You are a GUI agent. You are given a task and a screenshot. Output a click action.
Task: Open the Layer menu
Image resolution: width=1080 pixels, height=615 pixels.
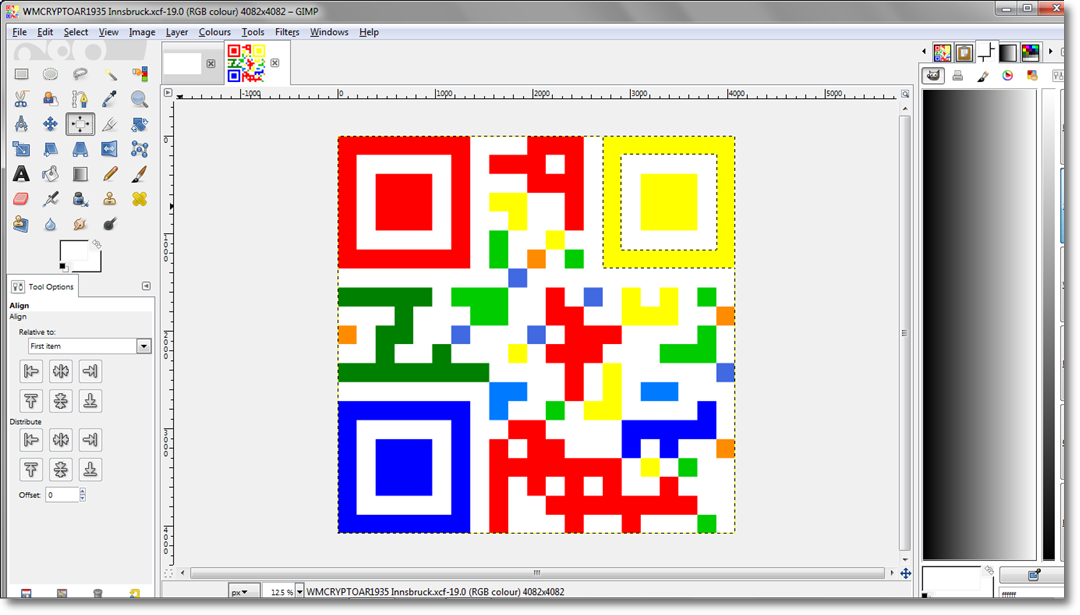[x=177, y=32]
